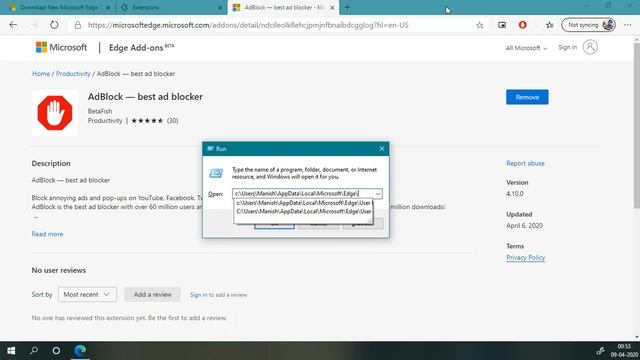Open the Most recent sort dropdown
Image resolution: width=640 pixels, height=360 pixels.
(87, 294)
